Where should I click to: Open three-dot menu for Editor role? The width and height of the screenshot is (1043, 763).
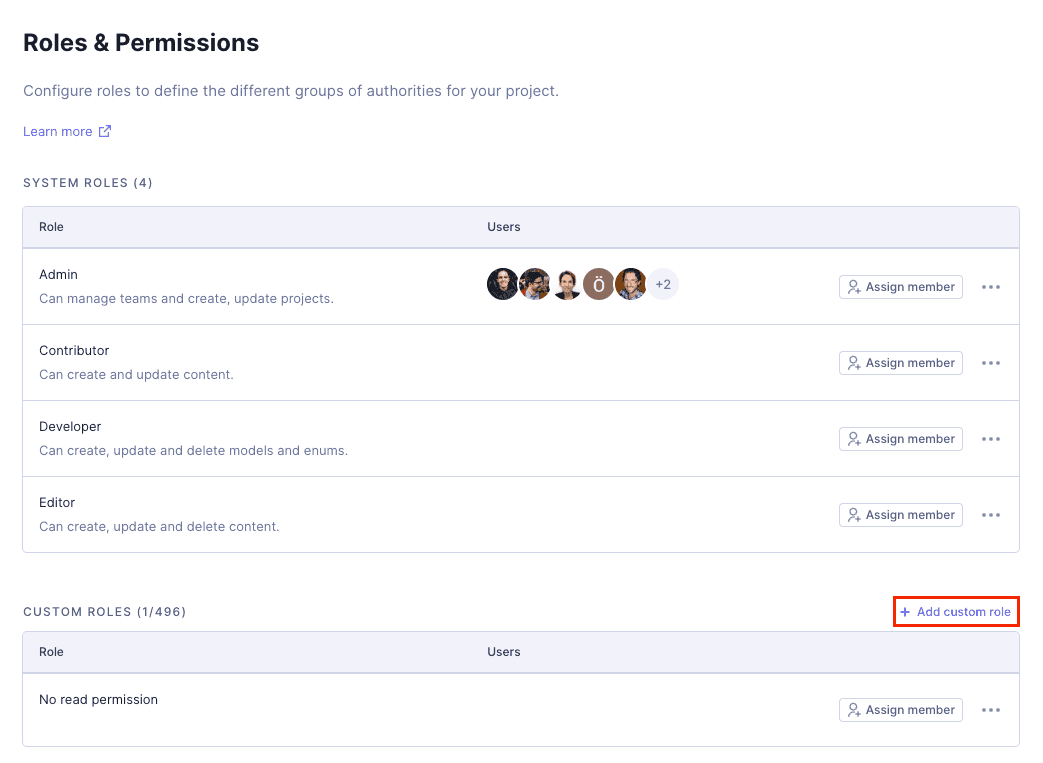(x=991, y=515)
